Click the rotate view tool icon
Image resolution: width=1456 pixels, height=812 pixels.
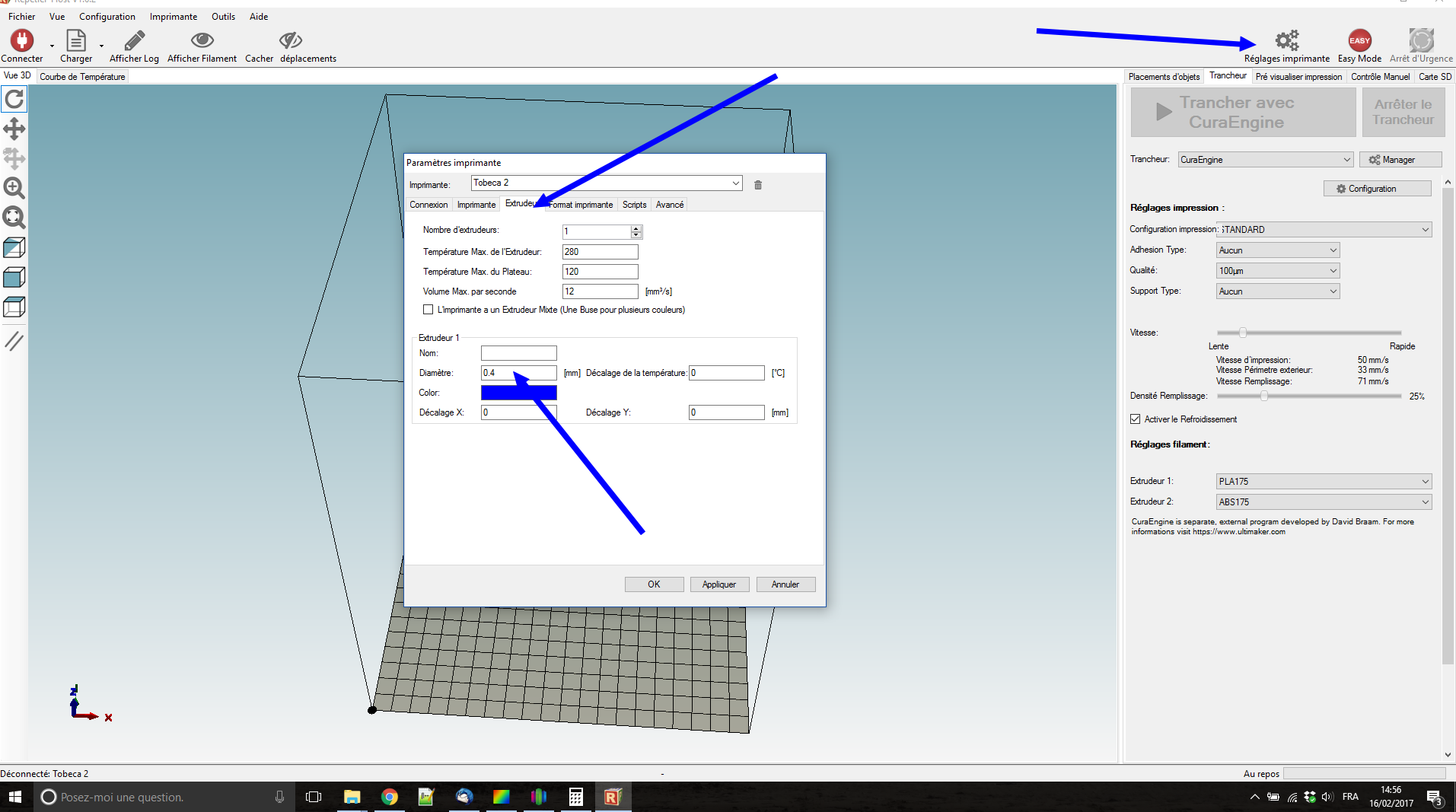(14, 100)
